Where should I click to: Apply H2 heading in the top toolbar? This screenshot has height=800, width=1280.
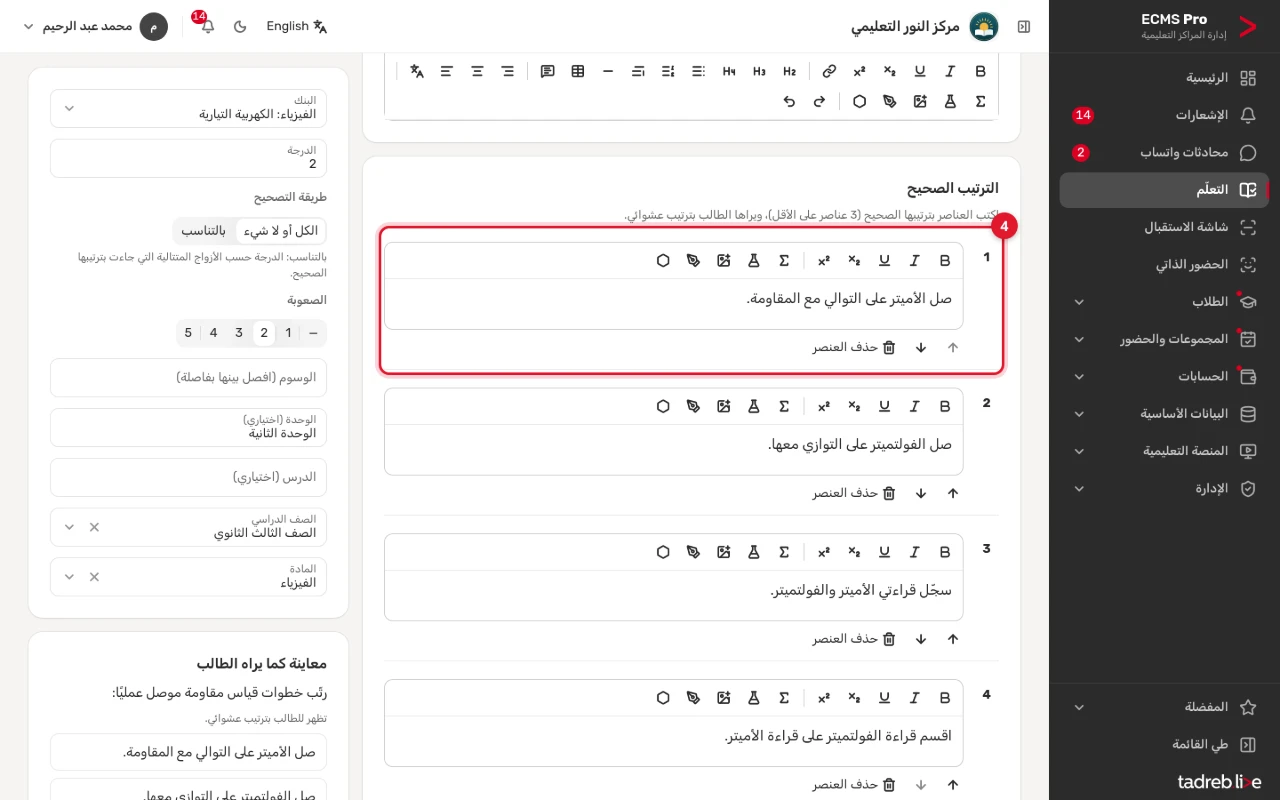point(789,71)
